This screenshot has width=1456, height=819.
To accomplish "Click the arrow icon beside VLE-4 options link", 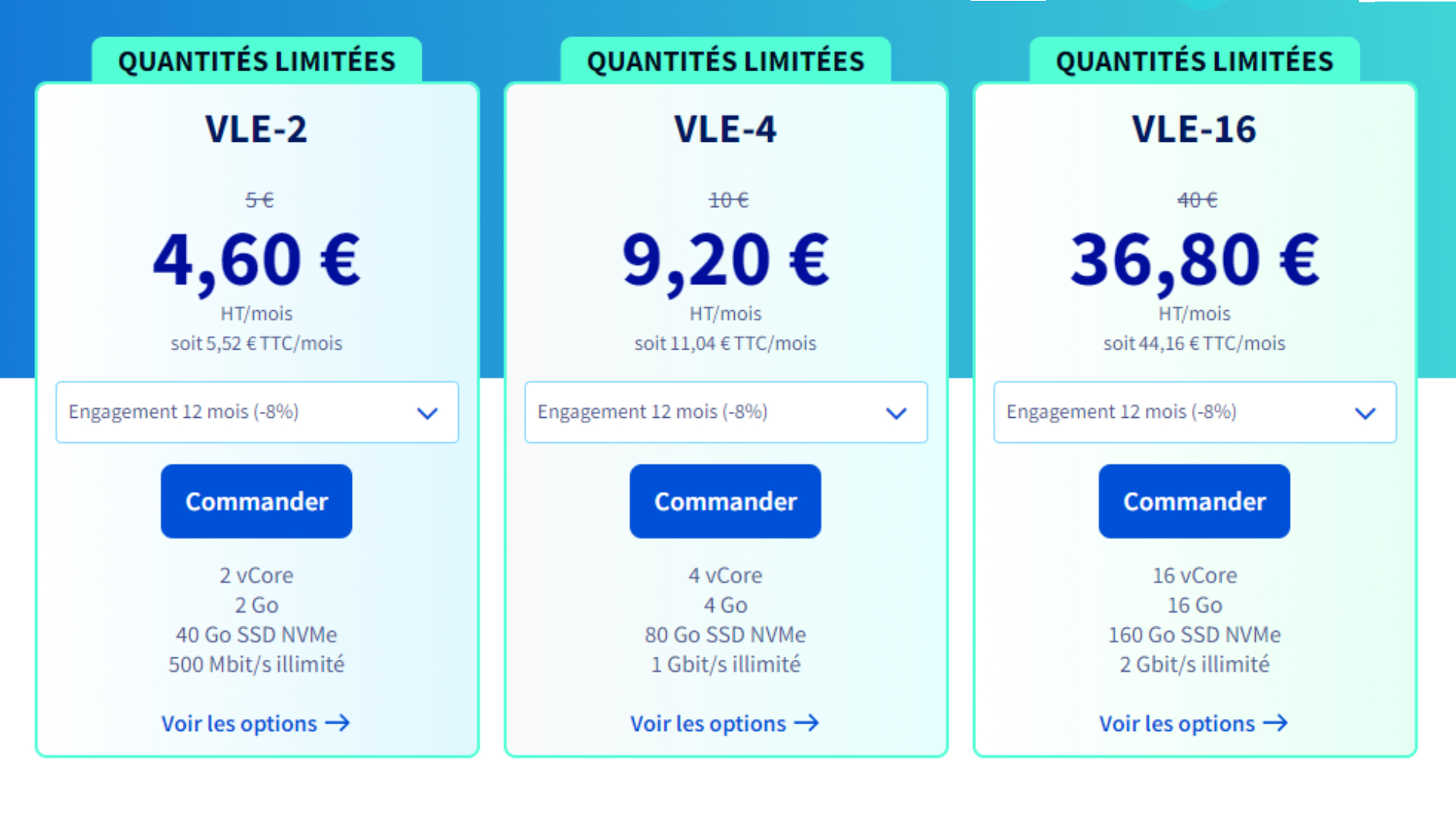I will (x=806, y=723).
